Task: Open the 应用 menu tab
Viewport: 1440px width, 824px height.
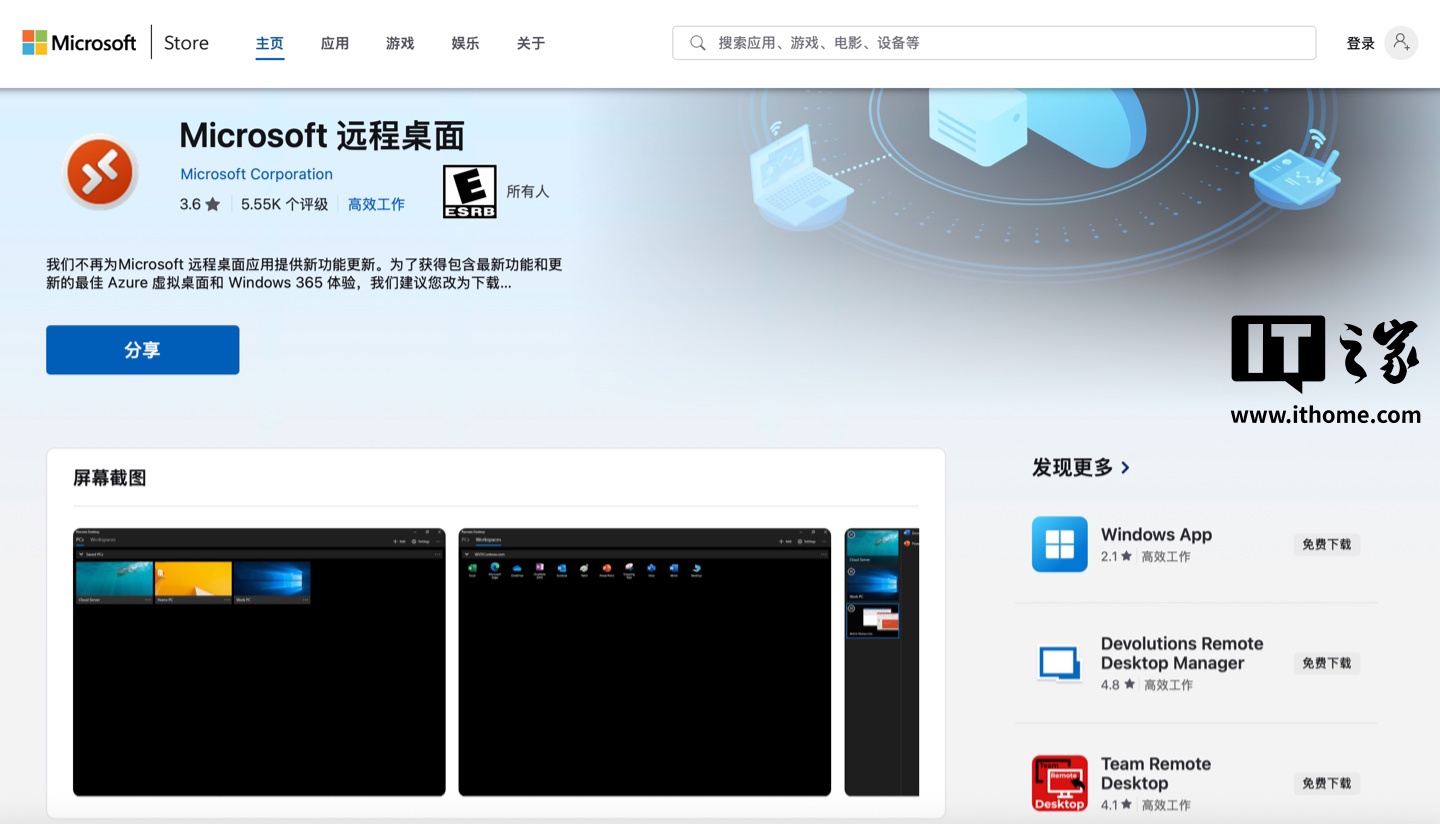Action: [x=335, y=43]
